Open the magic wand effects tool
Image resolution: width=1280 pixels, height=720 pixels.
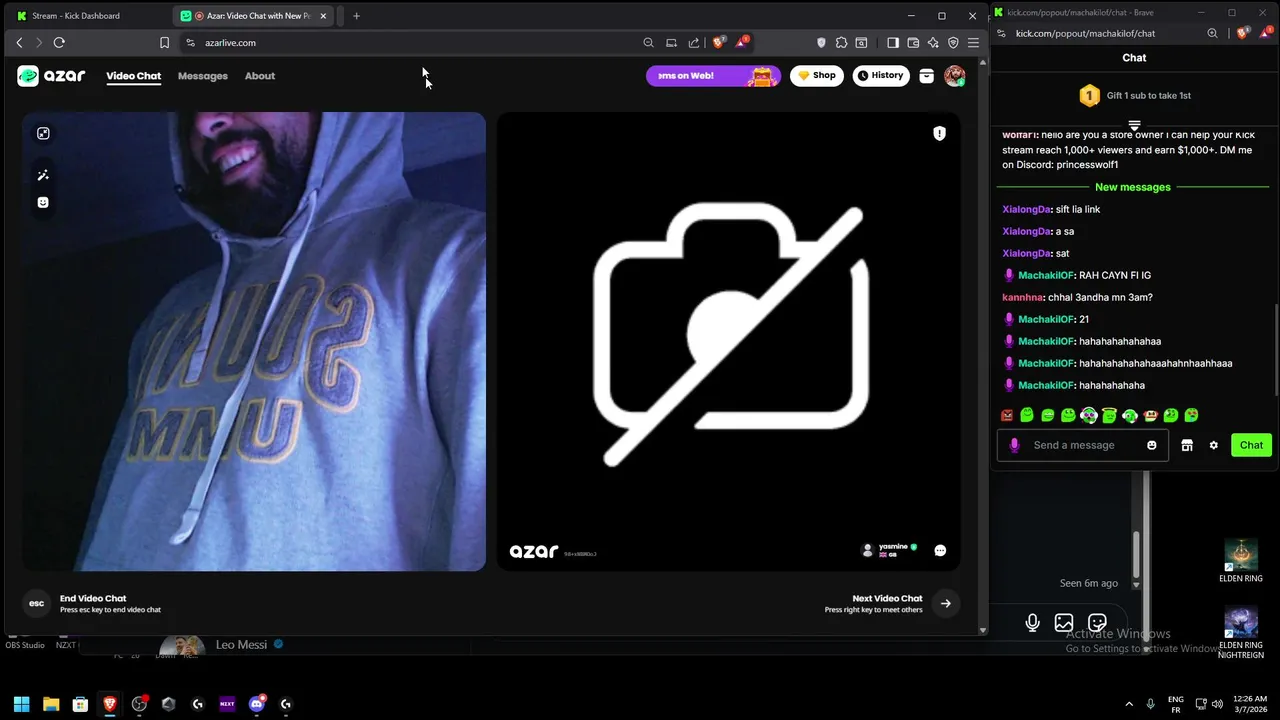(43, 175)
